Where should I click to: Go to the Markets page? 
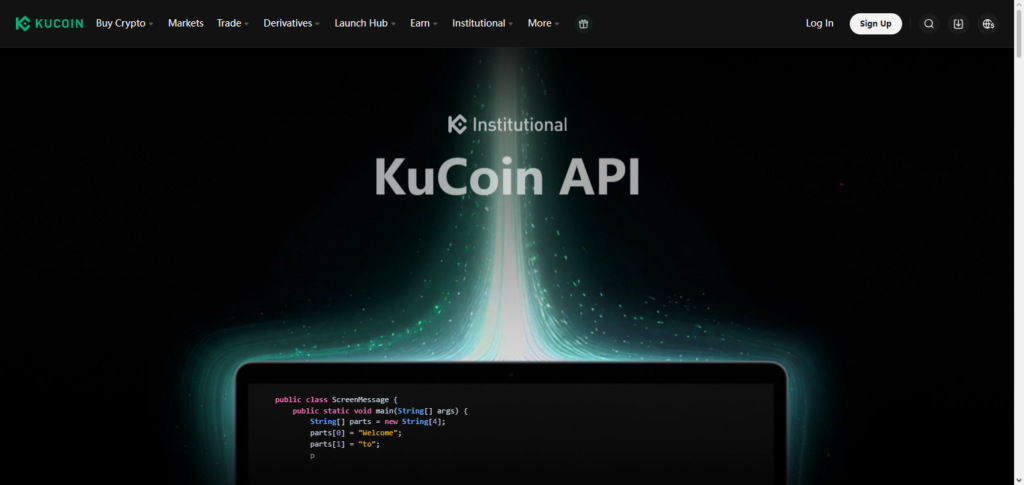pos(185,23)
